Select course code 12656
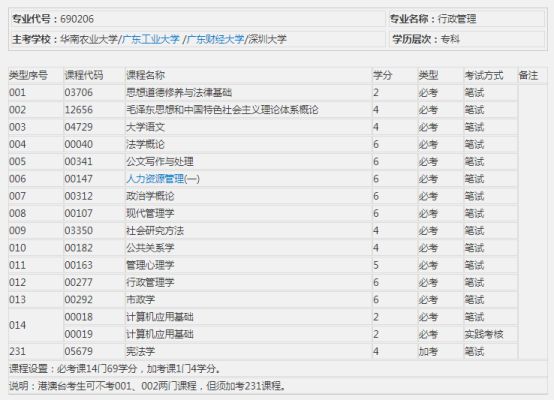Screen dimensions: 554x400 point(78,110)
